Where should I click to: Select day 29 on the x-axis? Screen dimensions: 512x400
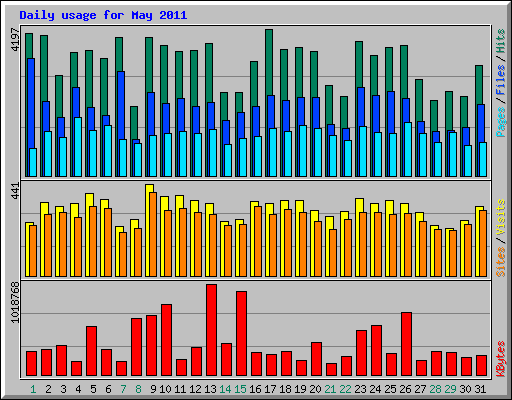tap(450, 389)
